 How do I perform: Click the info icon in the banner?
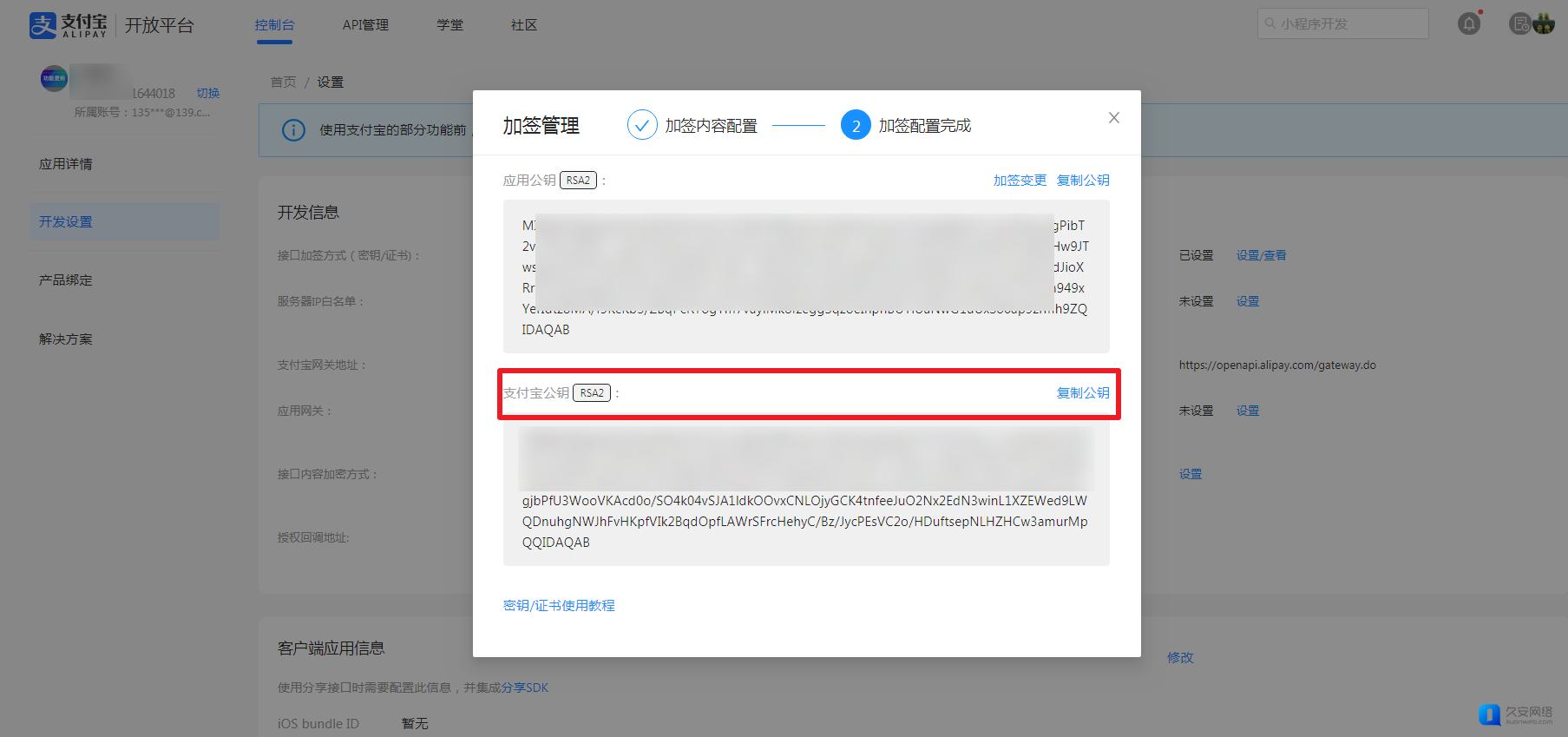[x=293, y=130]
